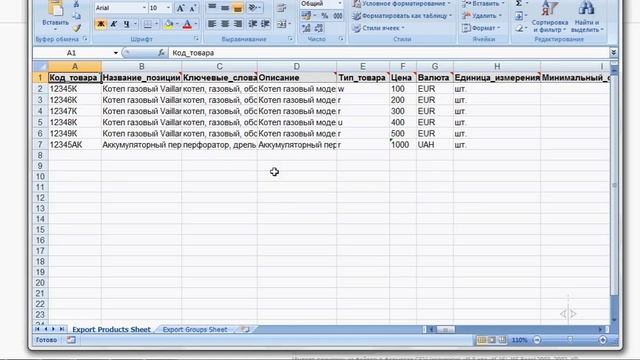This screenshot has width=640, height=360.
Task: Select column header D
Action: [296, 66]
